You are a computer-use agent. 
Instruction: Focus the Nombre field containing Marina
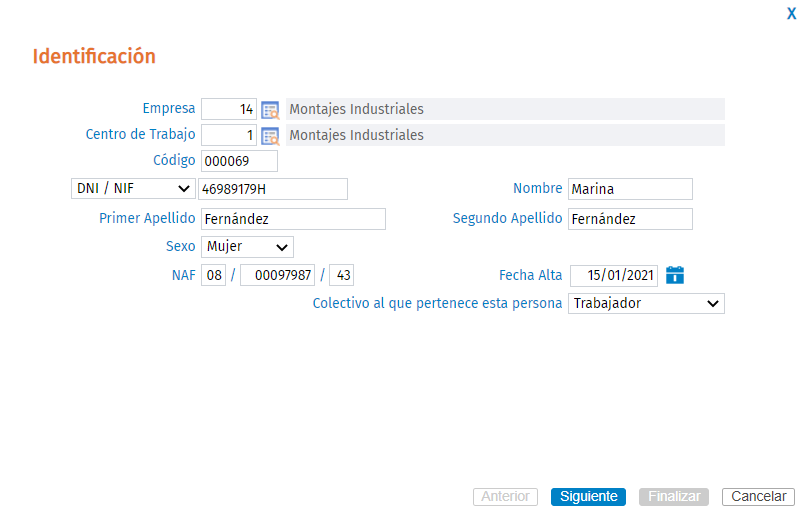(x=630, y=189)
